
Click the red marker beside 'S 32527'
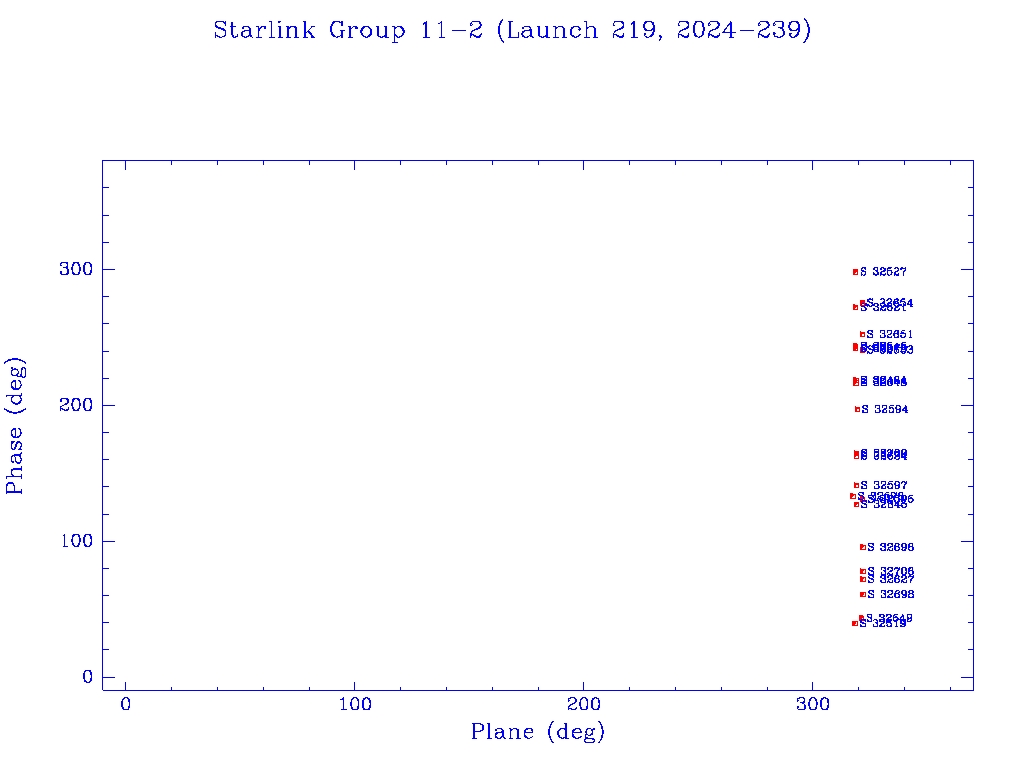(x=856, y=272)
